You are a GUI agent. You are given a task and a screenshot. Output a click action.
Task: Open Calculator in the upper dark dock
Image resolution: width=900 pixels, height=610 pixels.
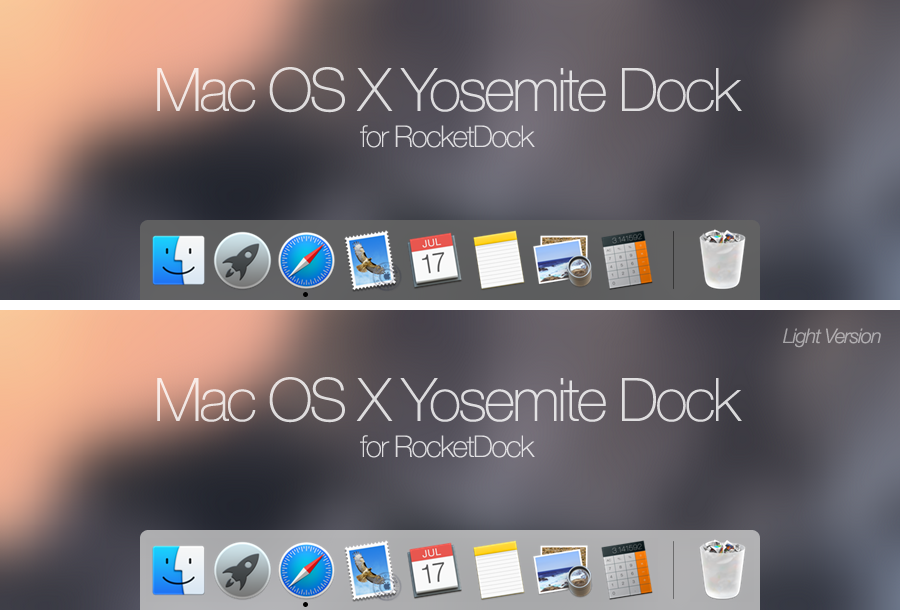click(627, 259)
